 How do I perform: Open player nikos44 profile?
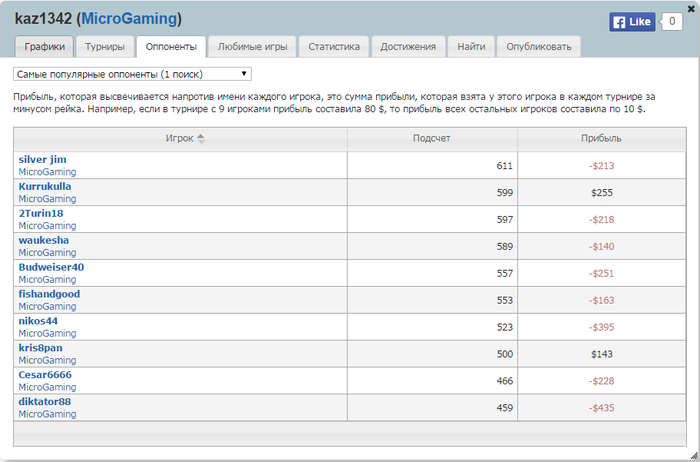tap(38, 320)
